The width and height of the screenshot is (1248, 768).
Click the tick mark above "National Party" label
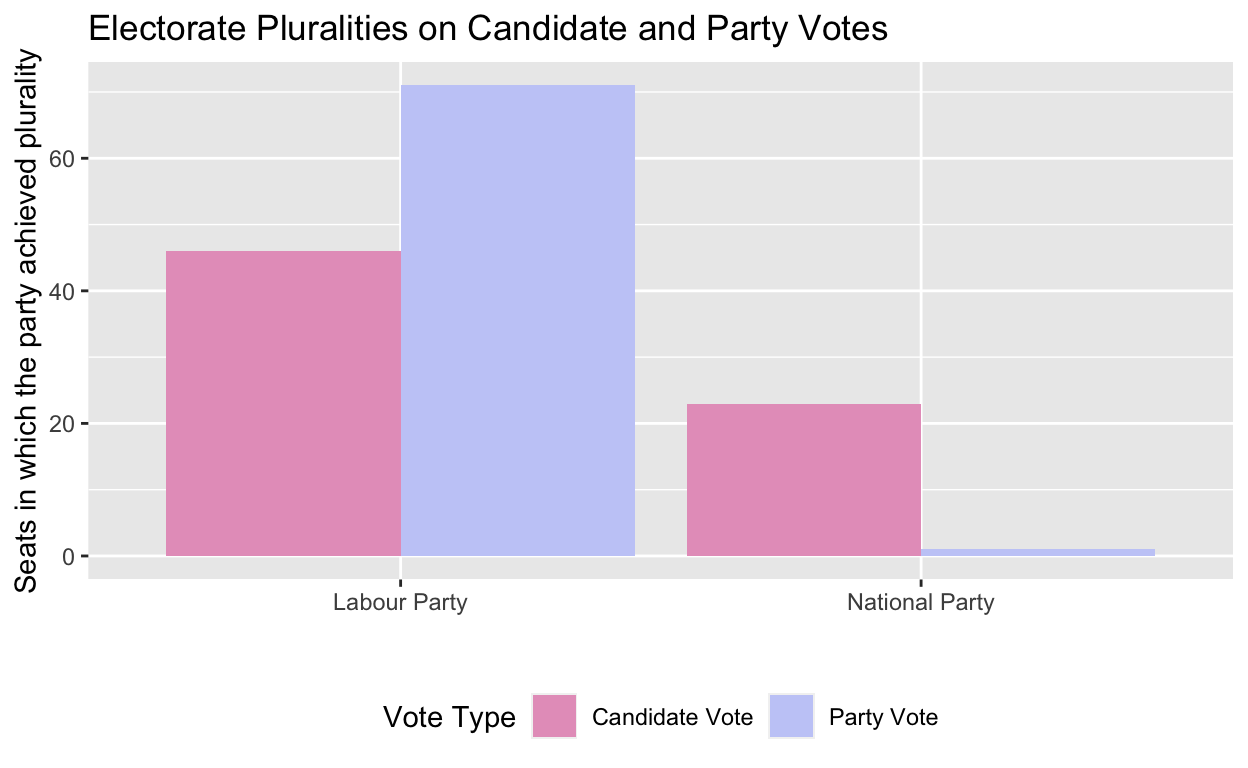click(920, 583)
